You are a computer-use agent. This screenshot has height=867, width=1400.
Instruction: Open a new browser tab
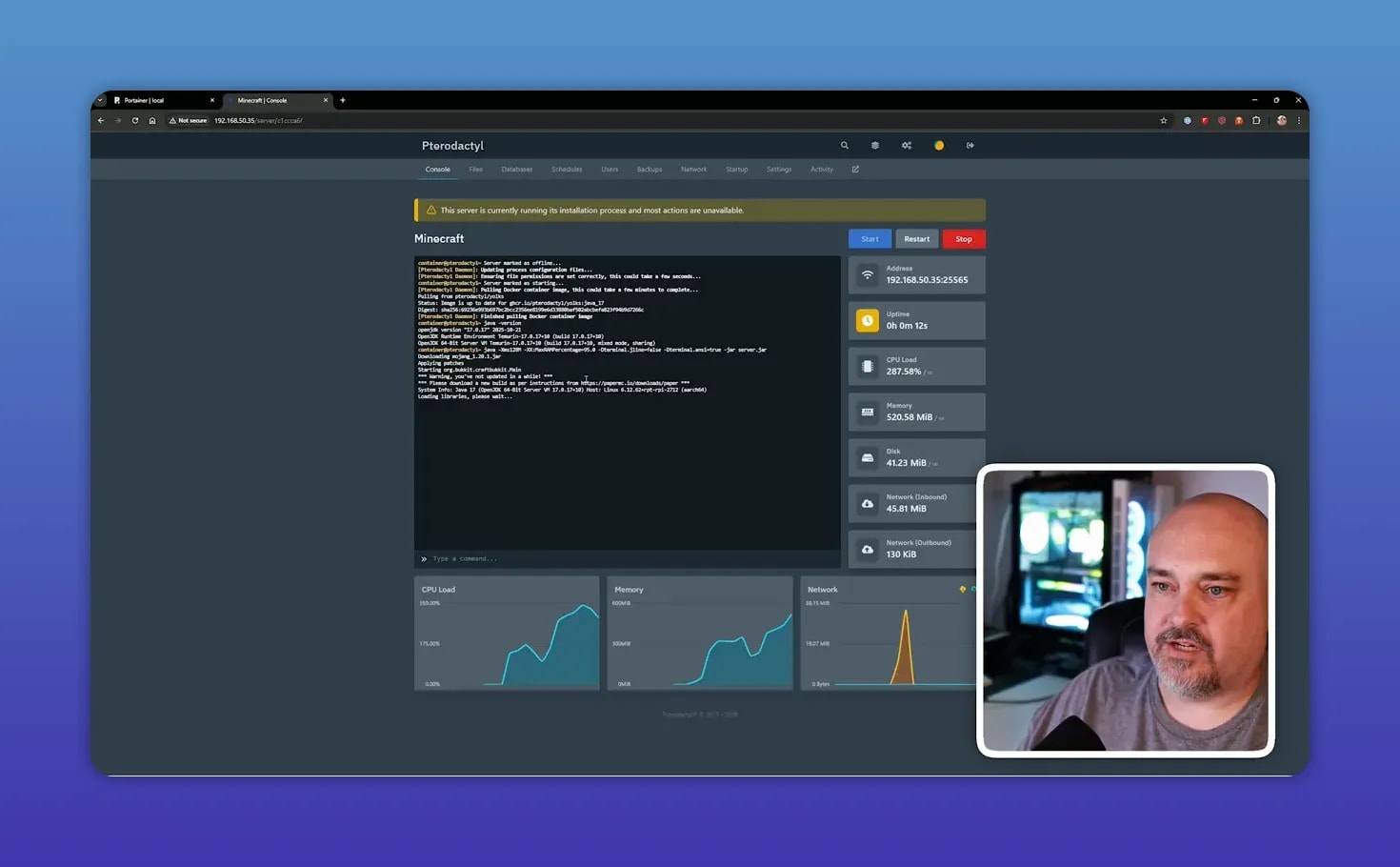click(343, 100)
